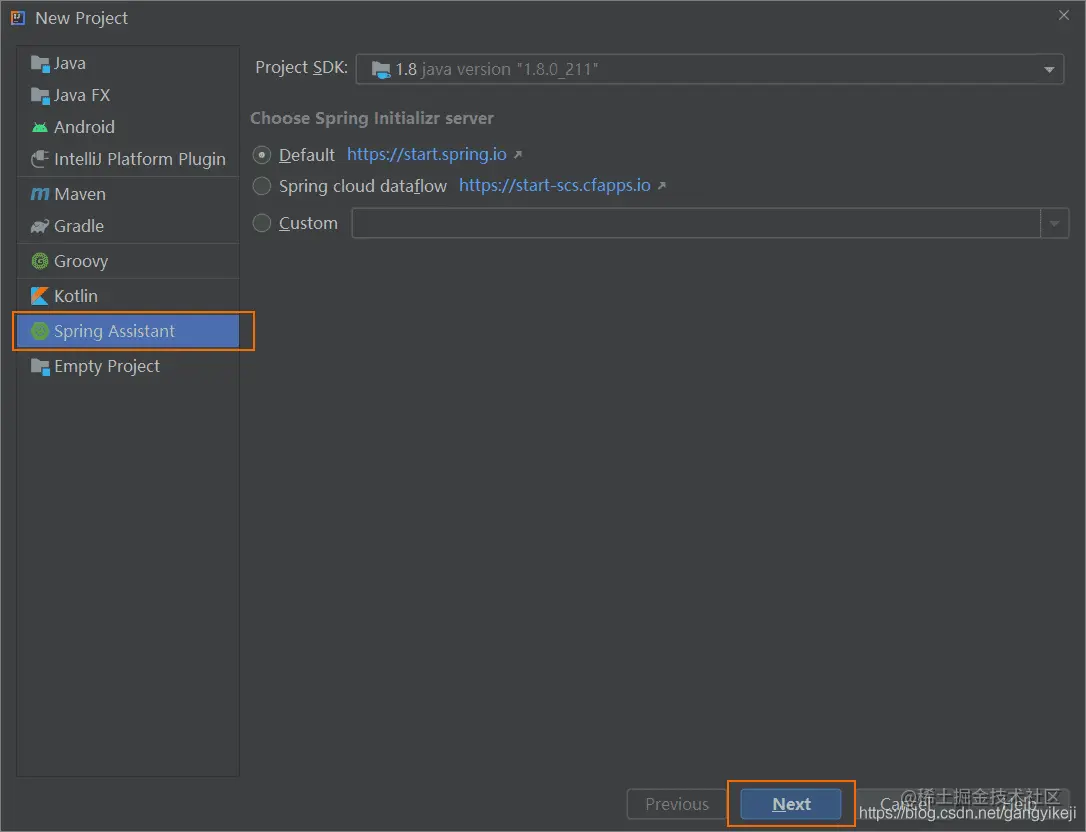Choose Java FX project type
Image resolution: width=1086 pixels, height=832 pixels.
(128, 96)
